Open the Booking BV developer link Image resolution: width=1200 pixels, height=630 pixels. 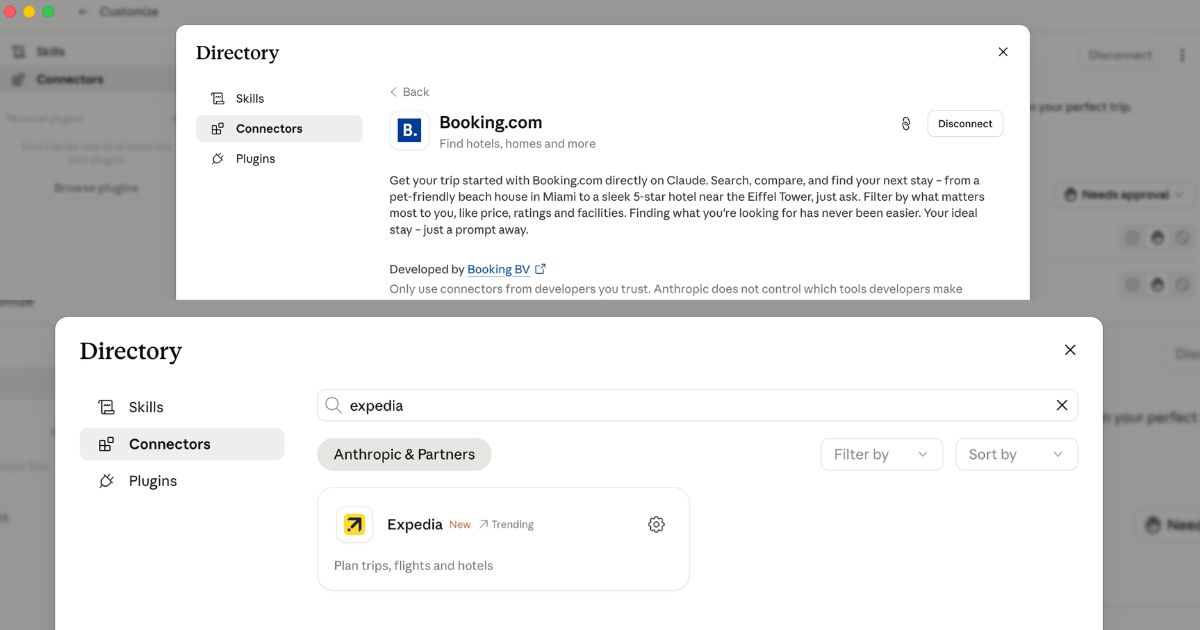(498, 269)
